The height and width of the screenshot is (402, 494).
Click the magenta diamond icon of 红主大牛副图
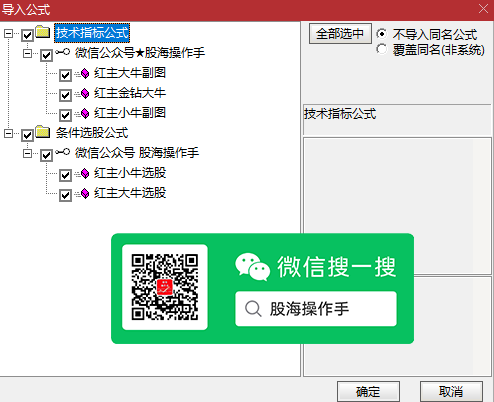pos(85,73)
